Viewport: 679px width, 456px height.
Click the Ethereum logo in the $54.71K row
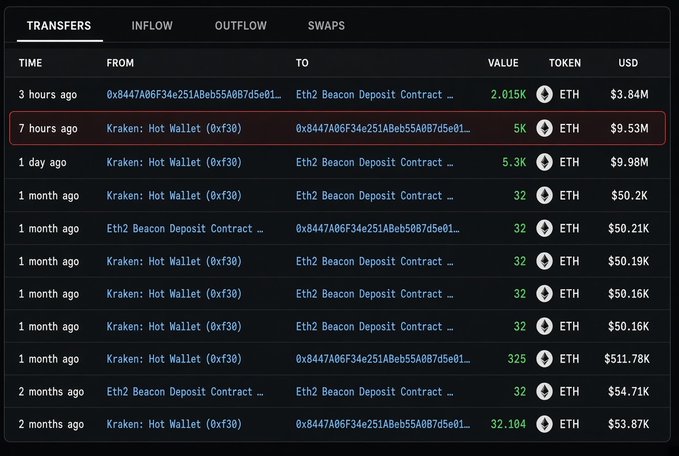(544, 391)
